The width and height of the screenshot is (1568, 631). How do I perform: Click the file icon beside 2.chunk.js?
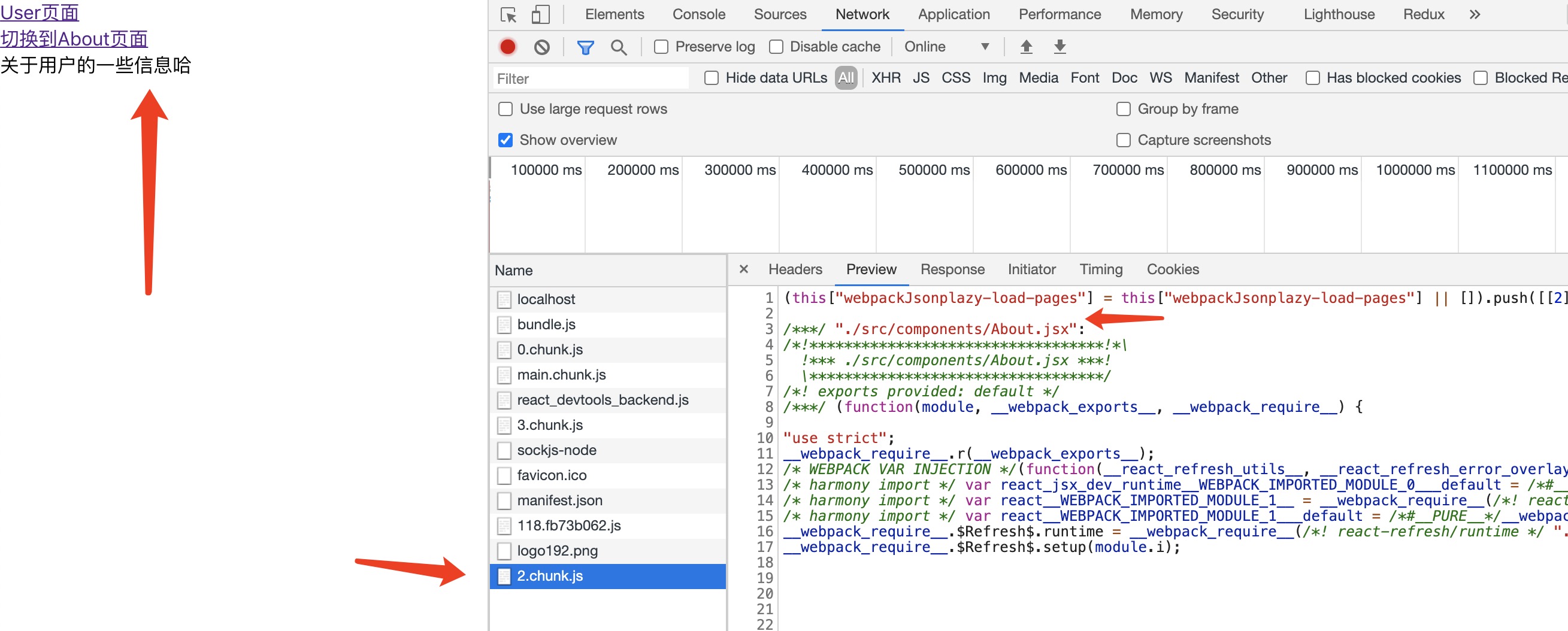pyautogui.click(x=504, y=577)
